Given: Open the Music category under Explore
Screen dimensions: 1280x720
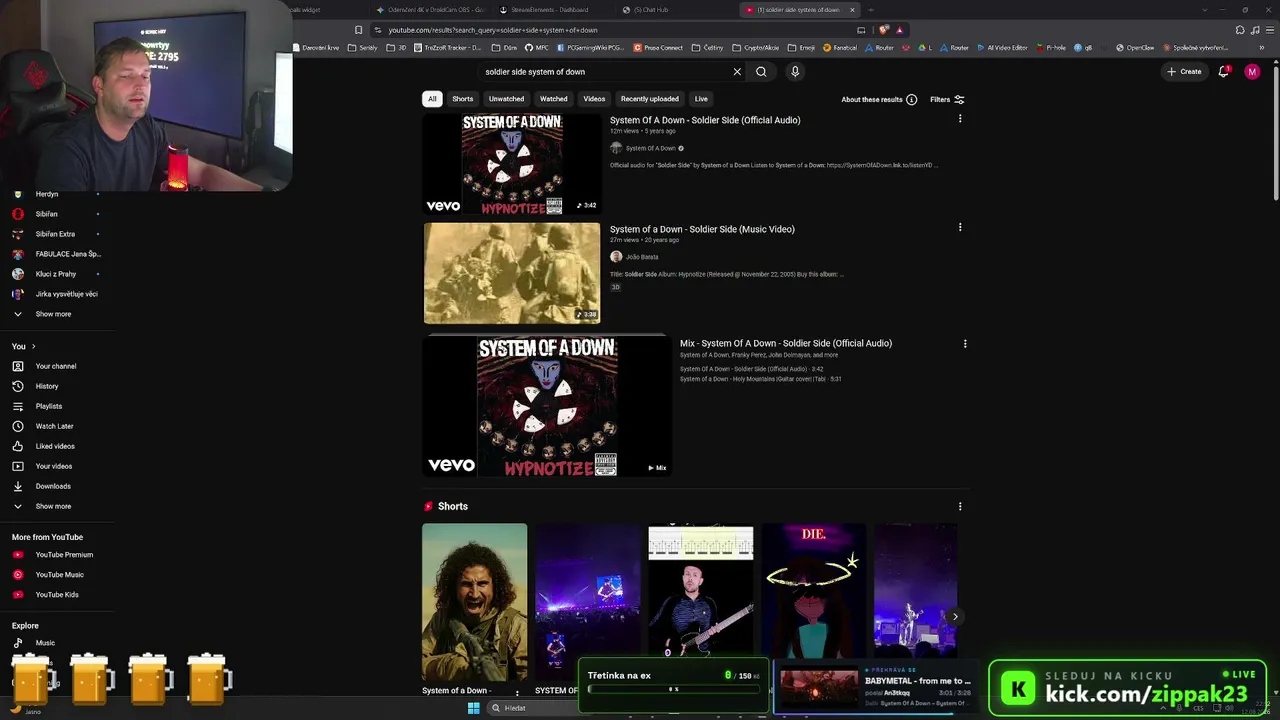Looking at the screenshot, I should pos(45,643).
